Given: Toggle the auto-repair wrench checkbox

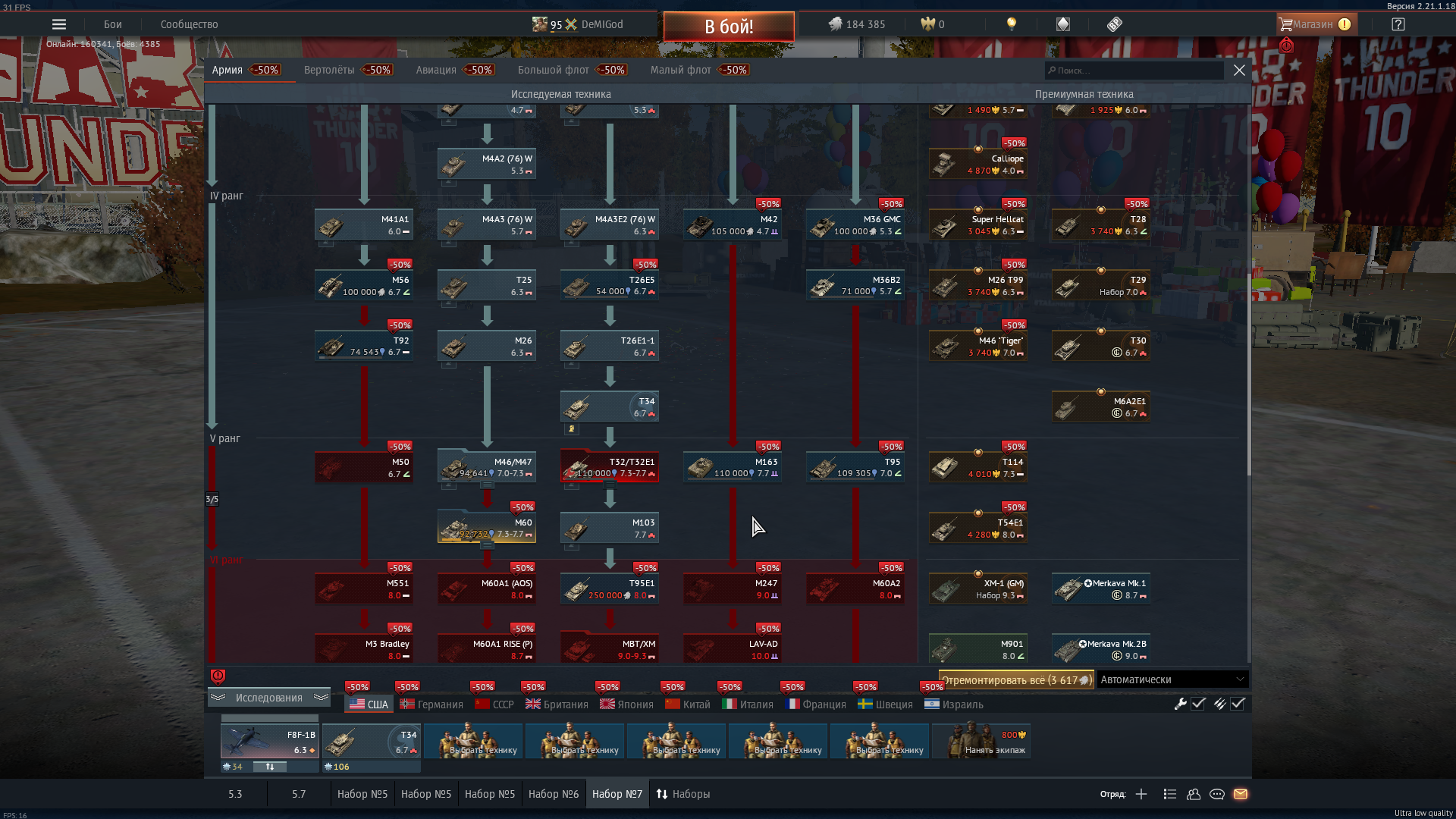Looking at the screenshot, I should point(1198,704).
